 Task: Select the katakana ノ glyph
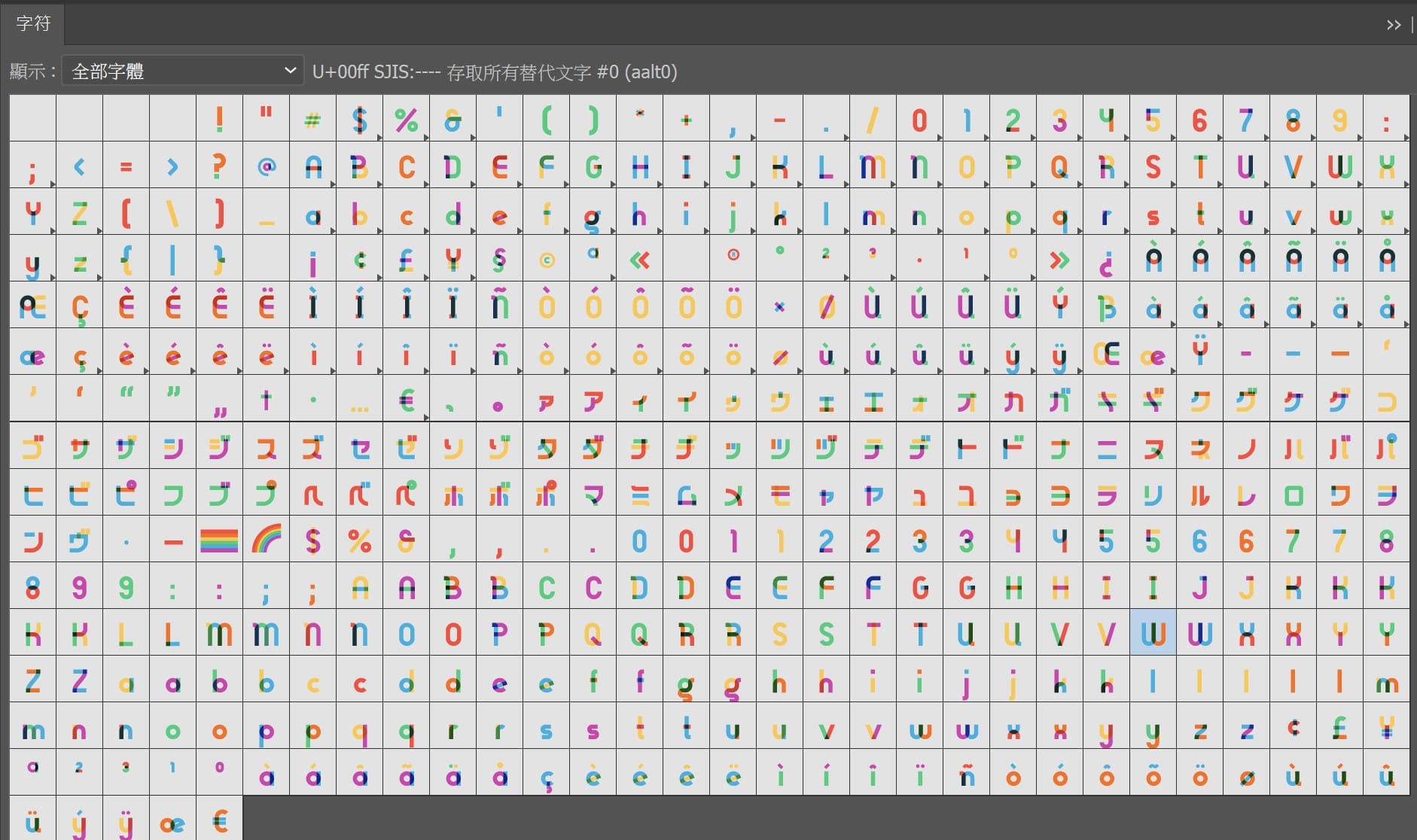[x=1246, y=446]
